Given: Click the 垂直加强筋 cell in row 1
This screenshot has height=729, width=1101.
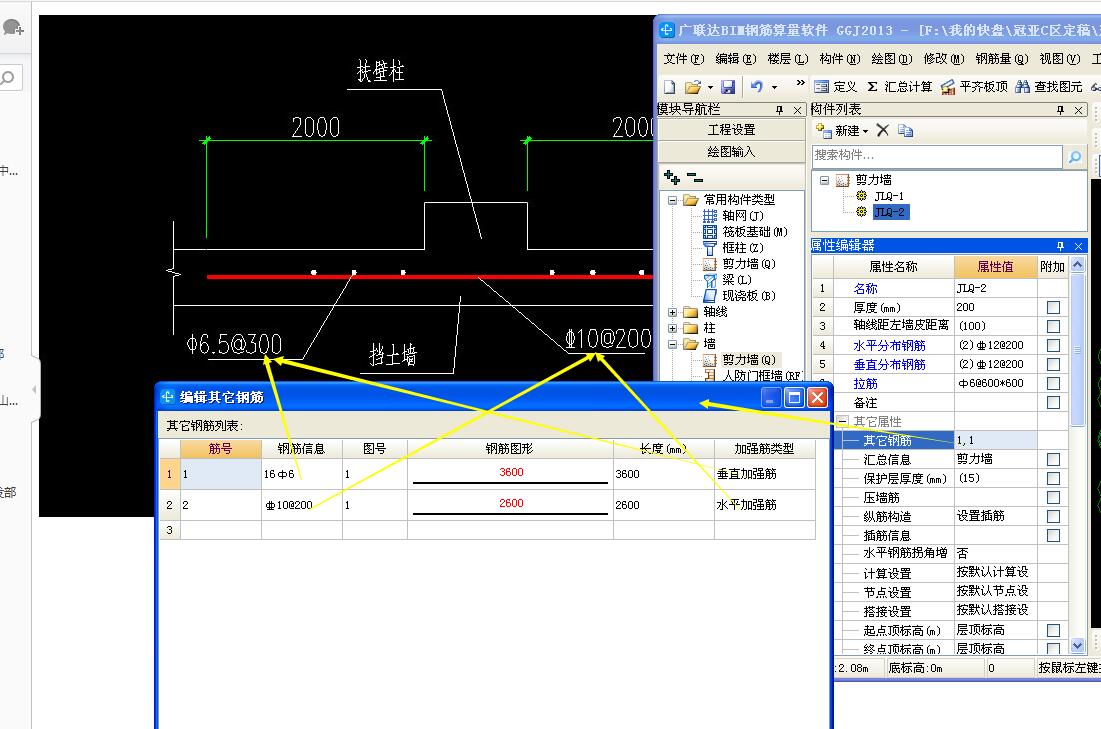Looking at the screenshot, I should pos(765,474).
